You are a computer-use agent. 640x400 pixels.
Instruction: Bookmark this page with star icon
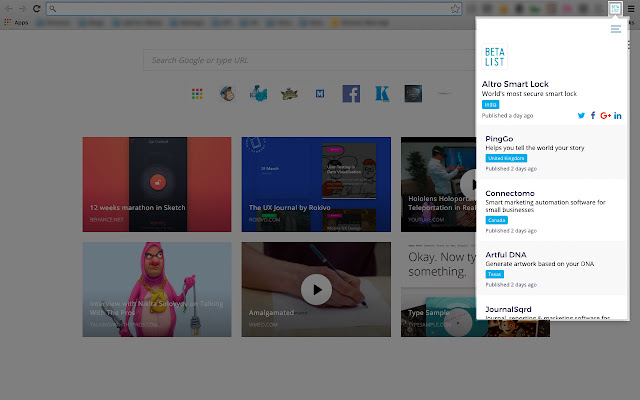(x=455, y=9)
